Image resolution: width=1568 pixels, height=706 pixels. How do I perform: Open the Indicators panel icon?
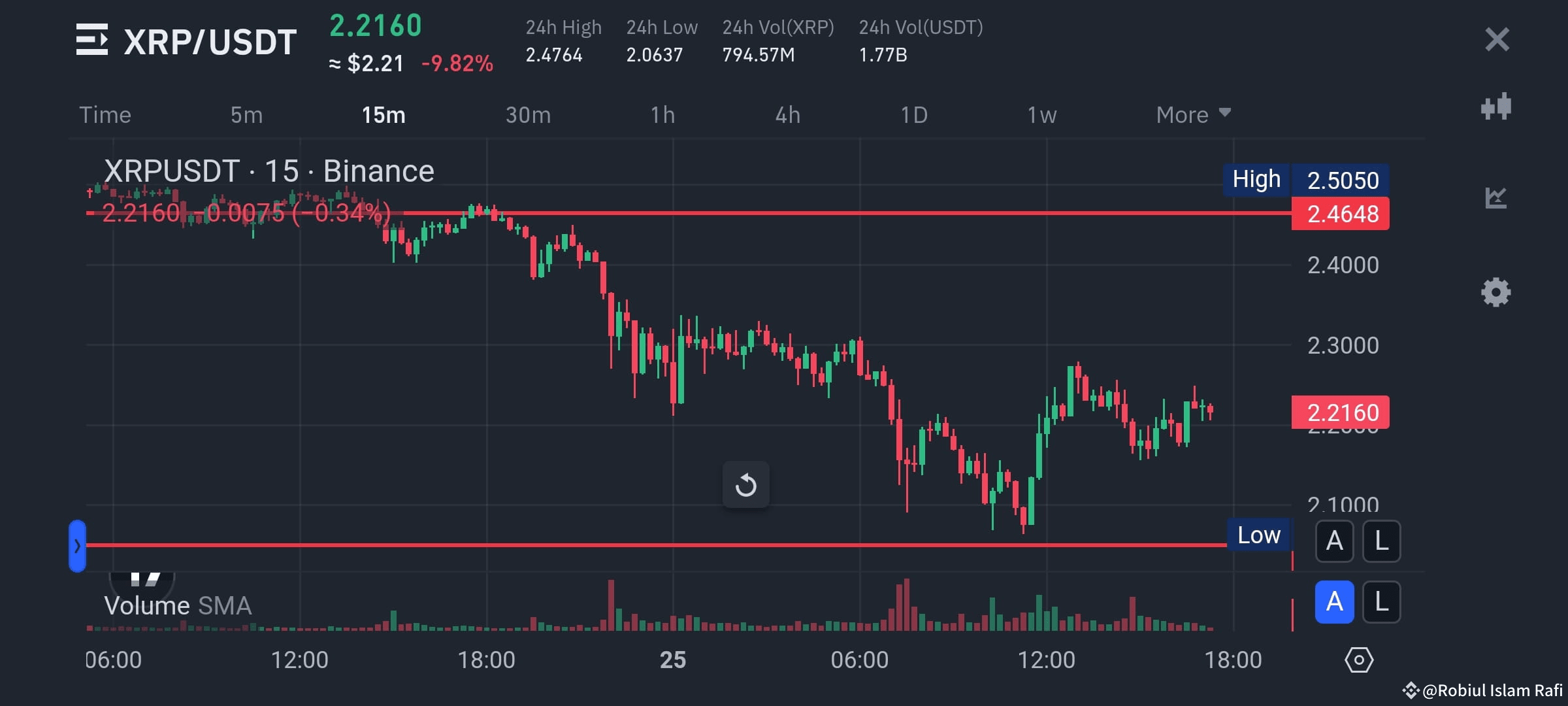[1497, 107]
